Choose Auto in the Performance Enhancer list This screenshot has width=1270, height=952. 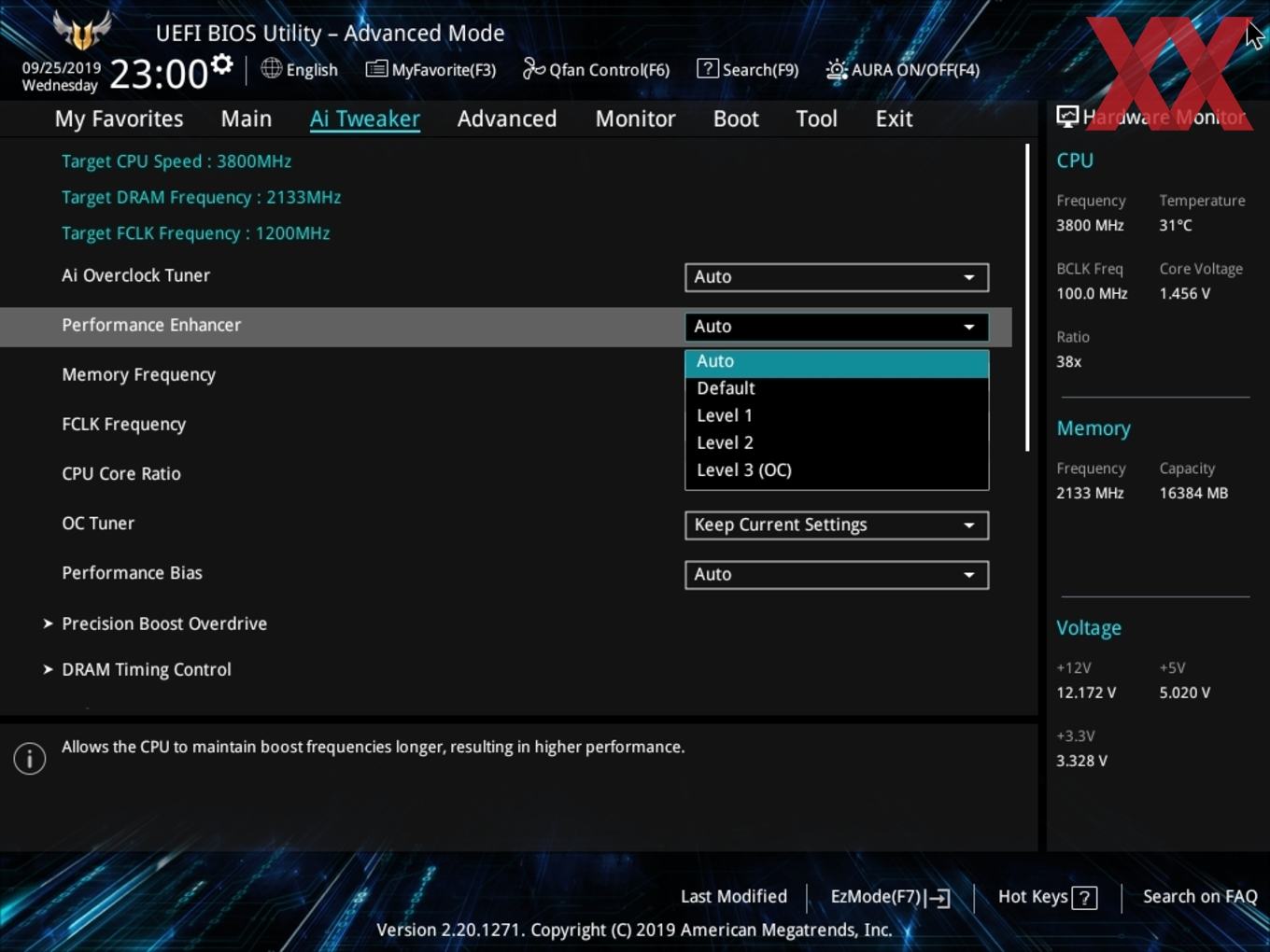pos(837,362)
